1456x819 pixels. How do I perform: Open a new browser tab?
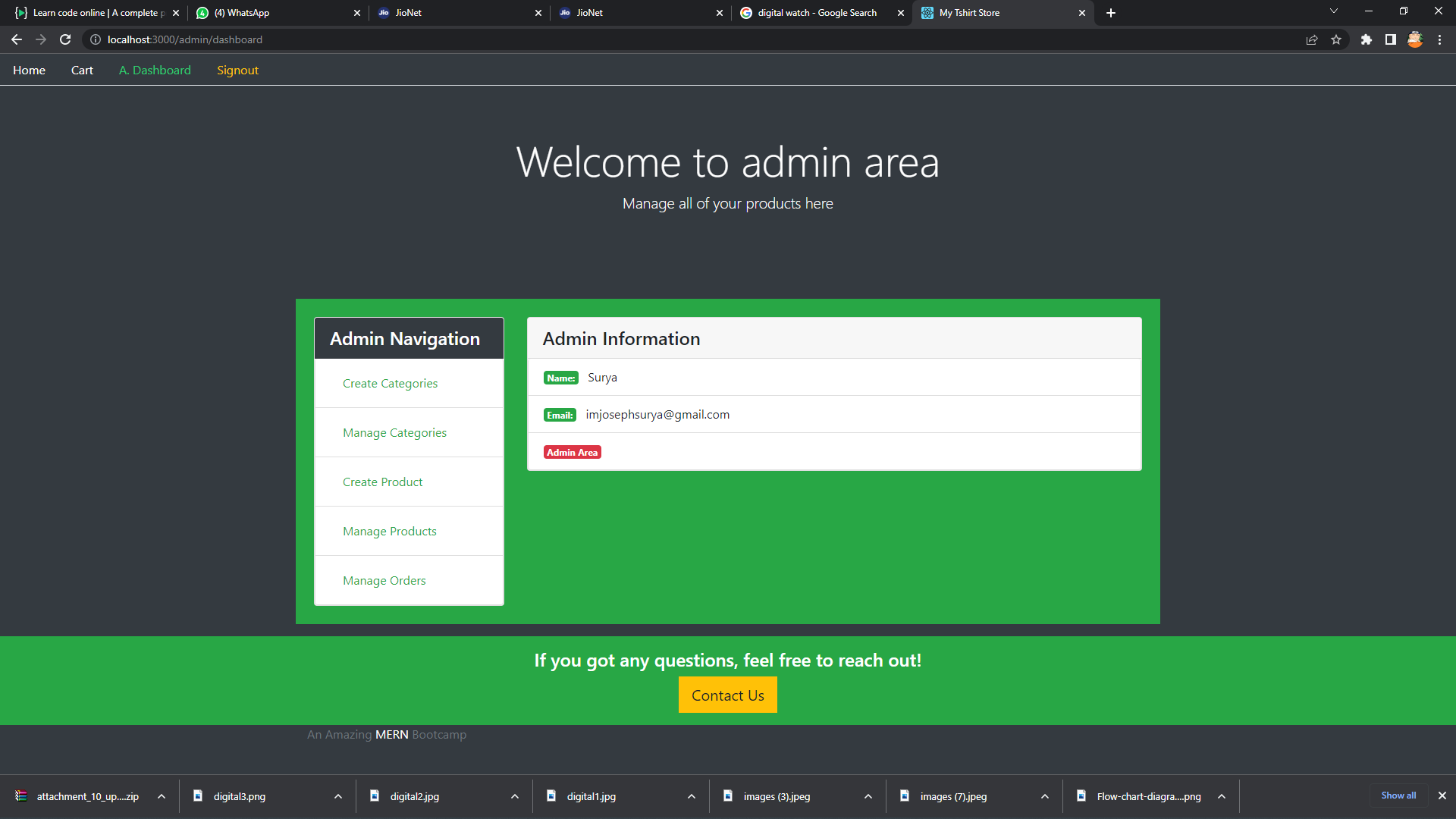[1110, 12]
